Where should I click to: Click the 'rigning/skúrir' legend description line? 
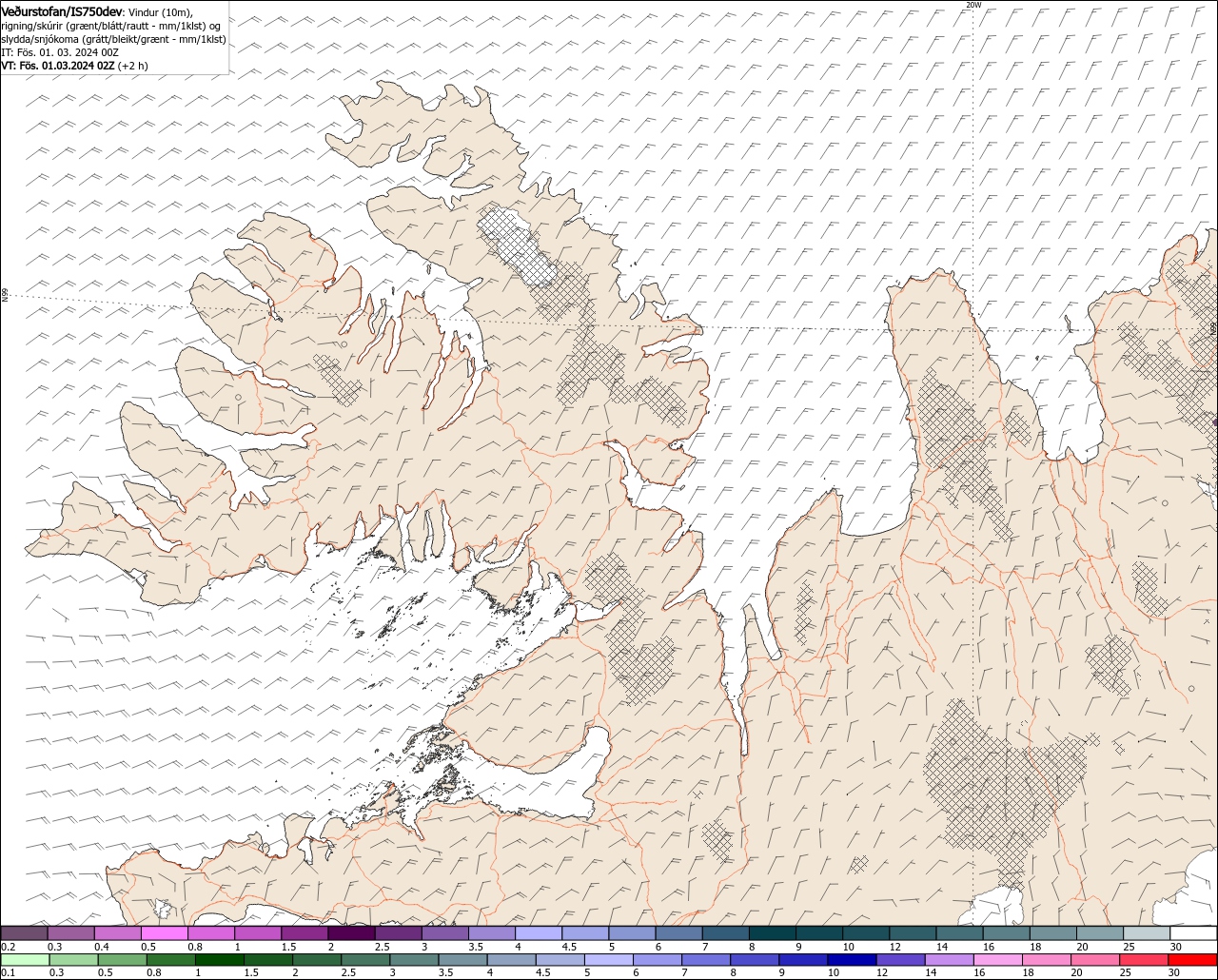click(111, 26)
